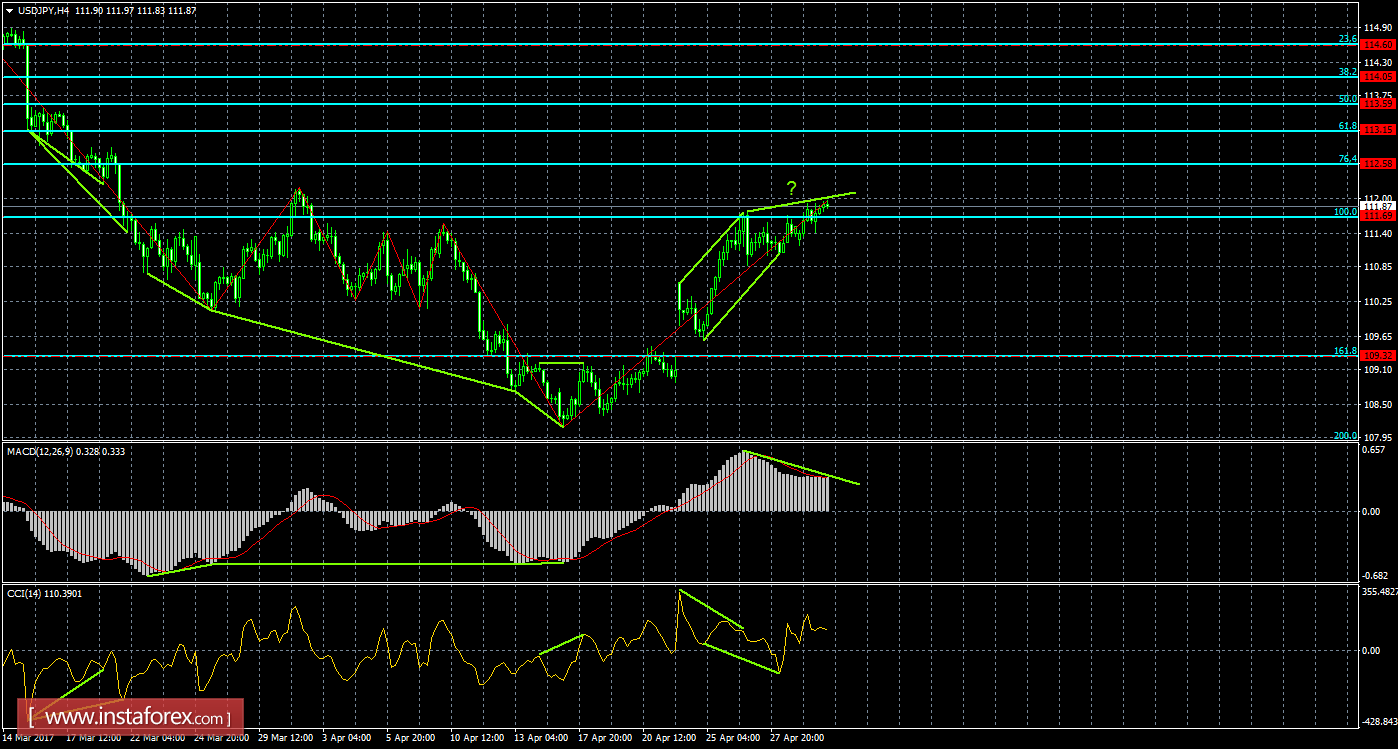
Task: Select the 23.6 Fibonacci level label
Action: (x=1347, y=39)
